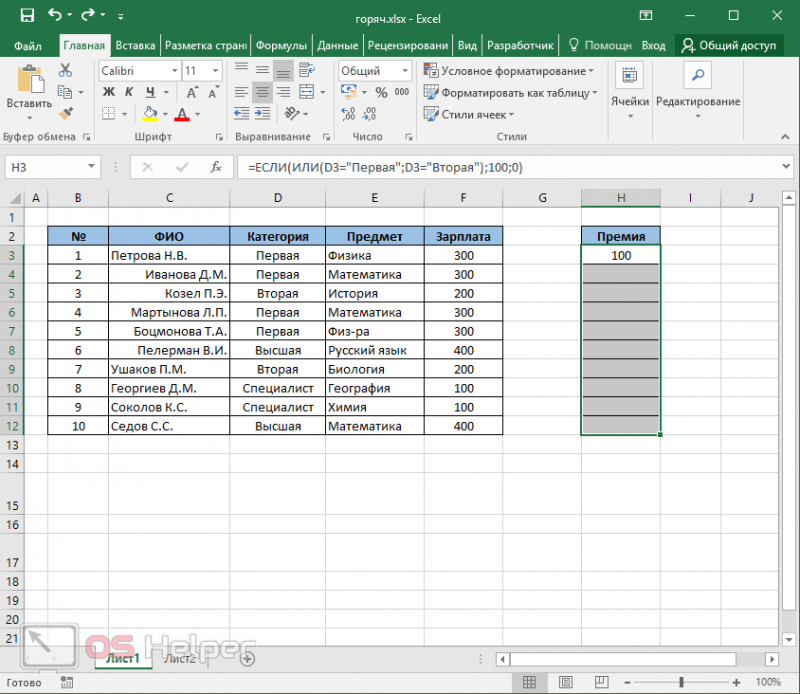Toggle Italic formatting (К)
This screenshot has height=694, width=800.
(129, 92)
